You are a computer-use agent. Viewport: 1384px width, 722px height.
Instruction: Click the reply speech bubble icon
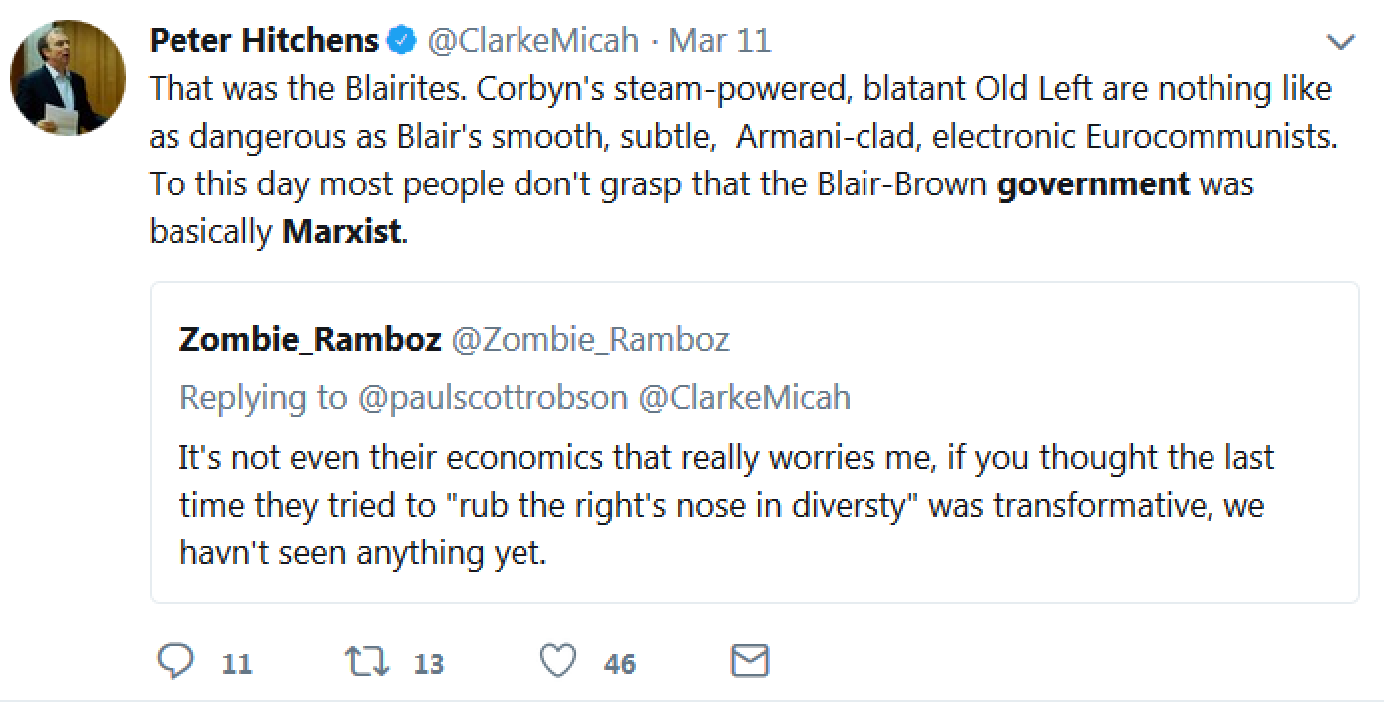(177, 661)
